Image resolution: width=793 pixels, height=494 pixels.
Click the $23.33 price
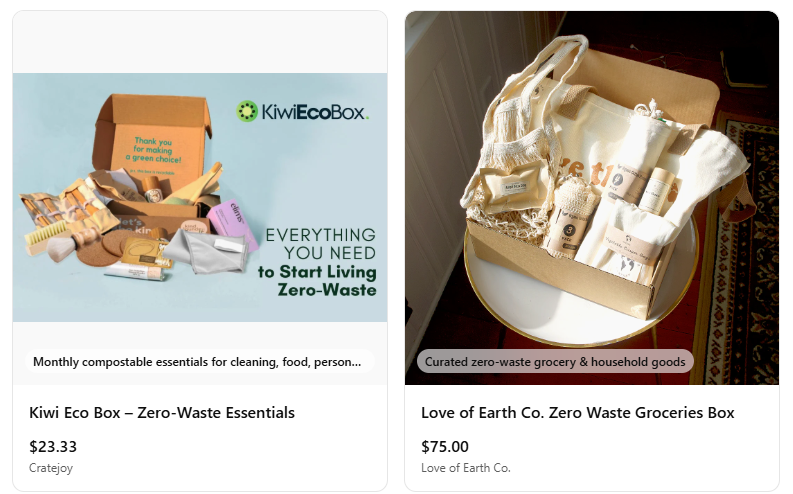pos(53,446)
